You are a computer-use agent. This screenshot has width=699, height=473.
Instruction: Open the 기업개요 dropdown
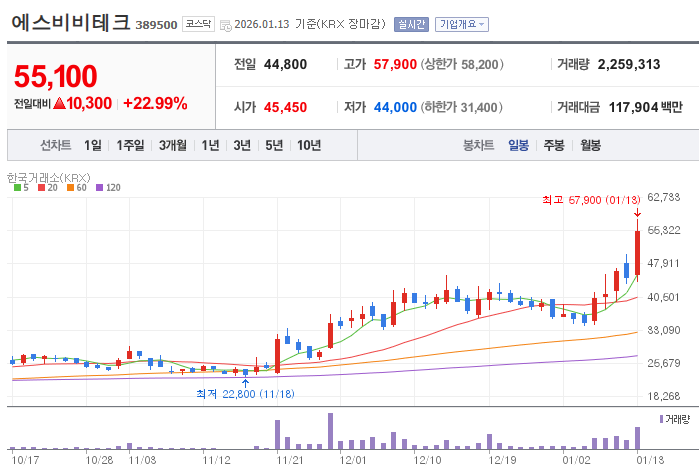click(x=461, y=24)
